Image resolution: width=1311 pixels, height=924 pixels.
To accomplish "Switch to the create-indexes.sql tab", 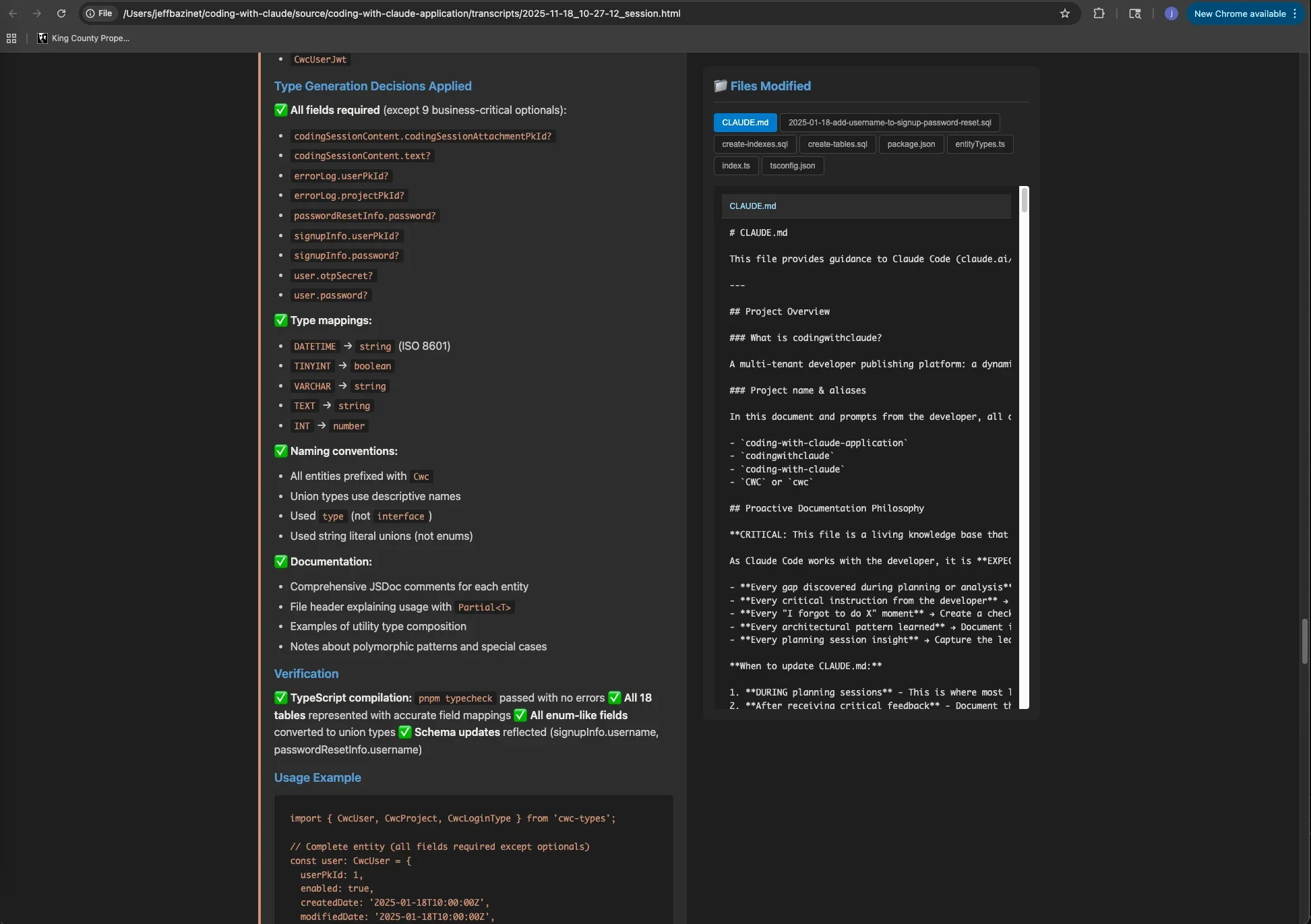I will (x=754, y=144).
